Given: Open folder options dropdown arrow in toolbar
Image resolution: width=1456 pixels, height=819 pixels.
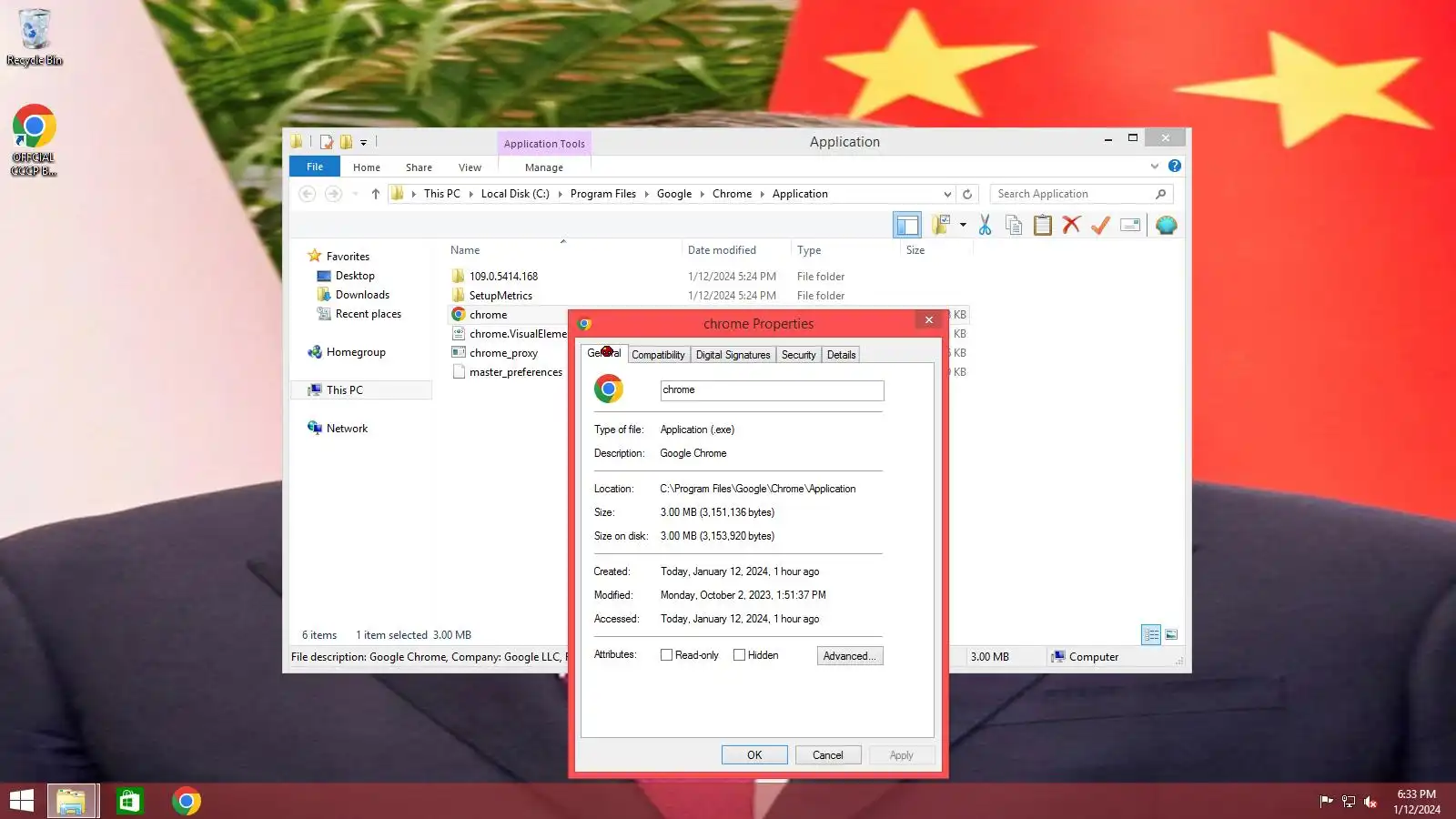Looking at the screenshot, I should tap(963, 225).
